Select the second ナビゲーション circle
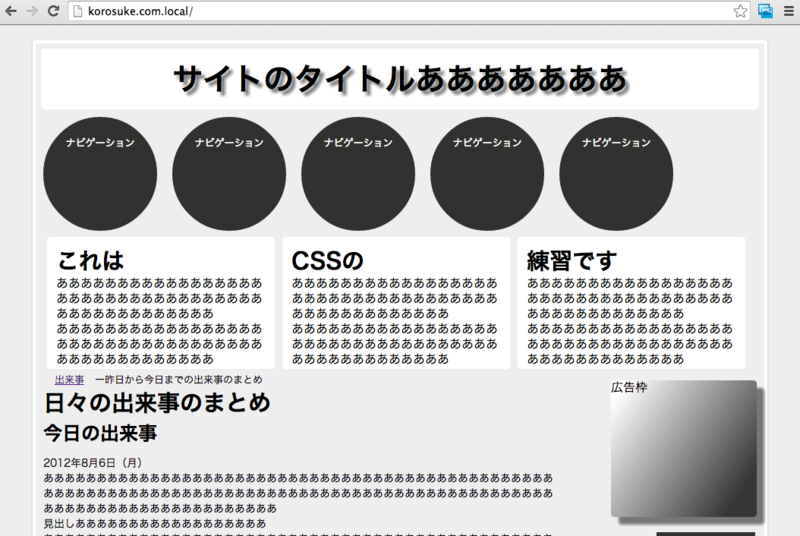Image resolution: width=800 pixels, height=536 pixels. point(229,173)
